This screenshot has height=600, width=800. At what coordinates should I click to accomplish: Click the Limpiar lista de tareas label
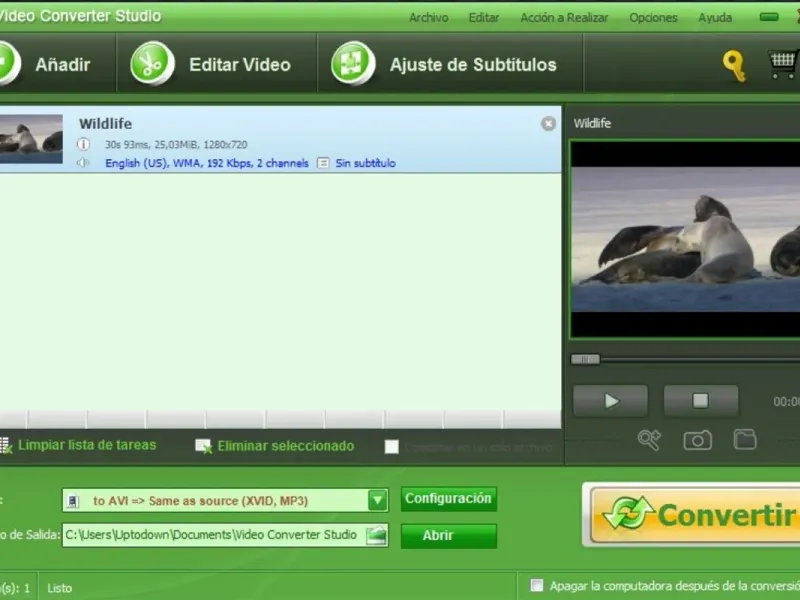click(87, 445)
